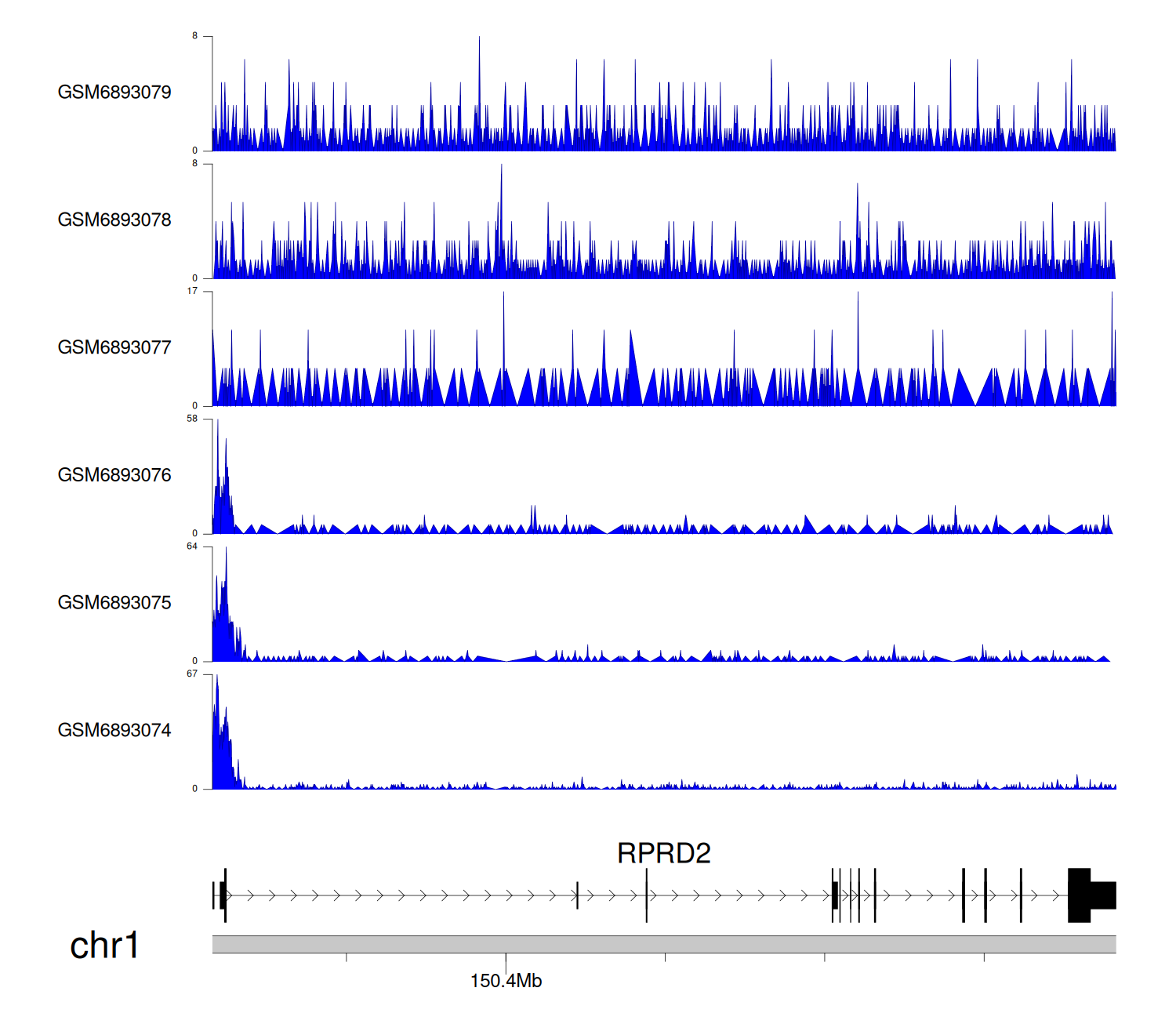
Task: Click the large final exon block of RPRD2
Action: [x=1080, y=895]
